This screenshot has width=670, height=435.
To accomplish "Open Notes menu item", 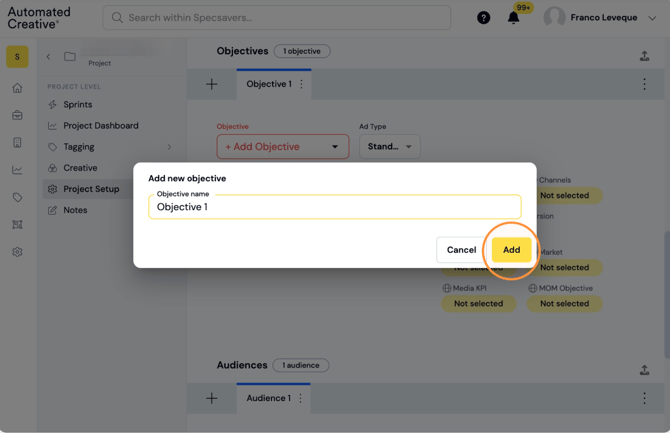I will pos(75,210).
